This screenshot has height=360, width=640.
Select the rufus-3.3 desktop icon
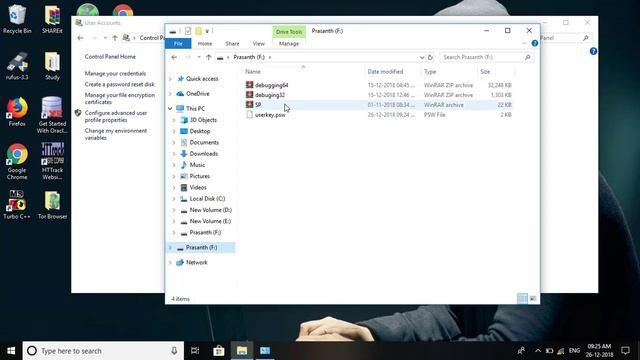(17, 66)
